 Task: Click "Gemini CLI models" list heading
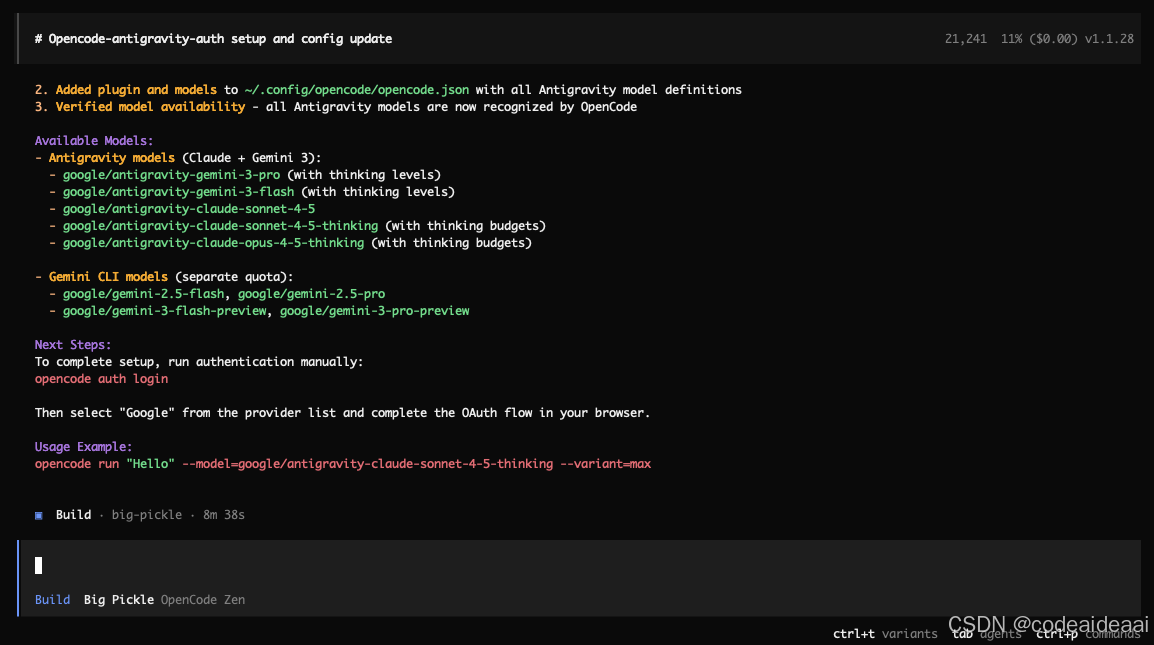[x=108, y=277]
